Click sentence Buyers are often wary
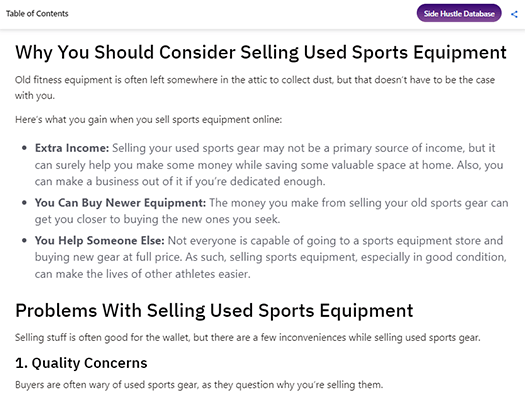The width and height of the screenshot is (525, 400). [x=199, y=385]
